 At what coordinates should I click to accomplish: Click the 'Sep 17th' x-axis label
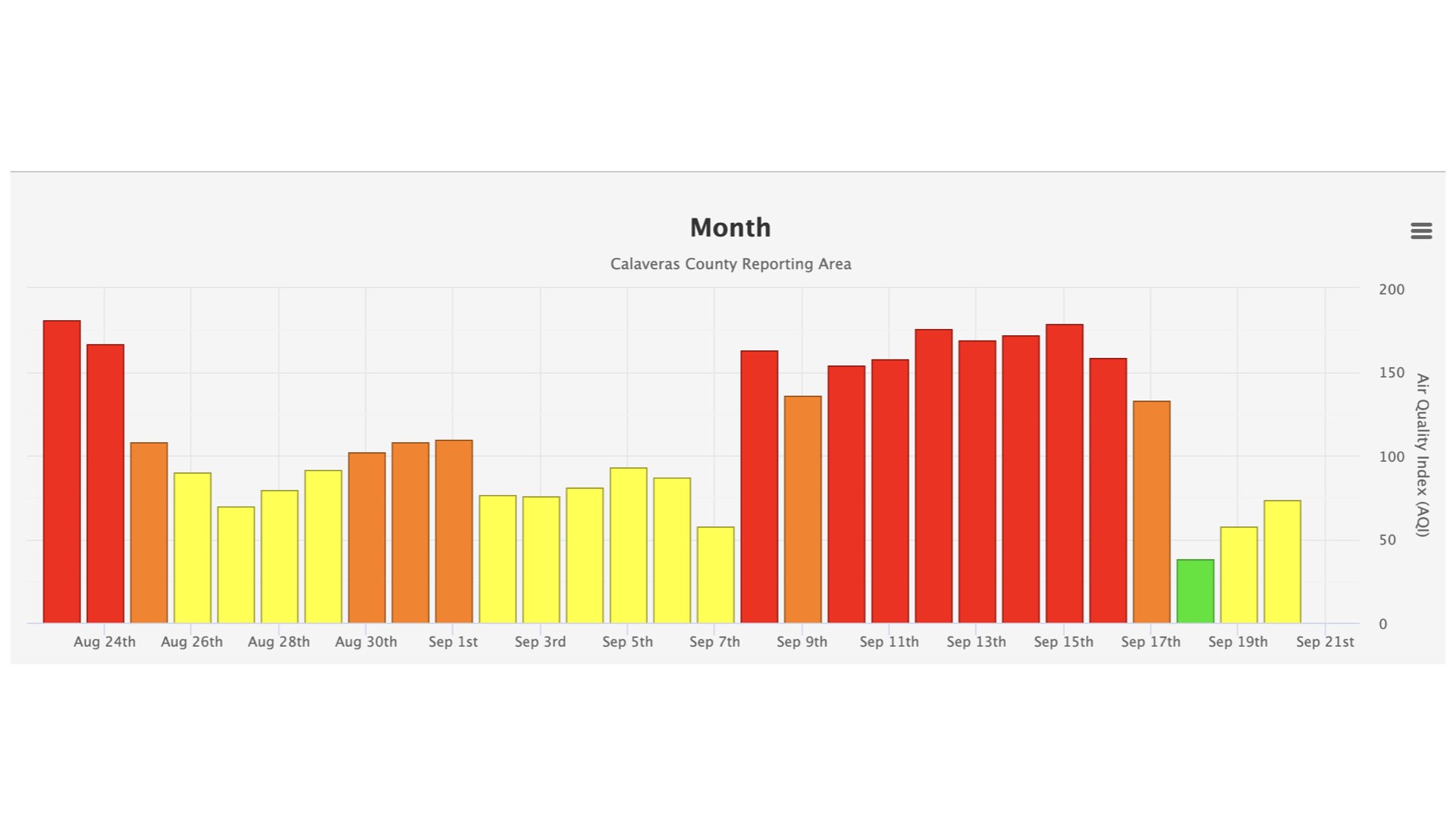point(1151,642)
